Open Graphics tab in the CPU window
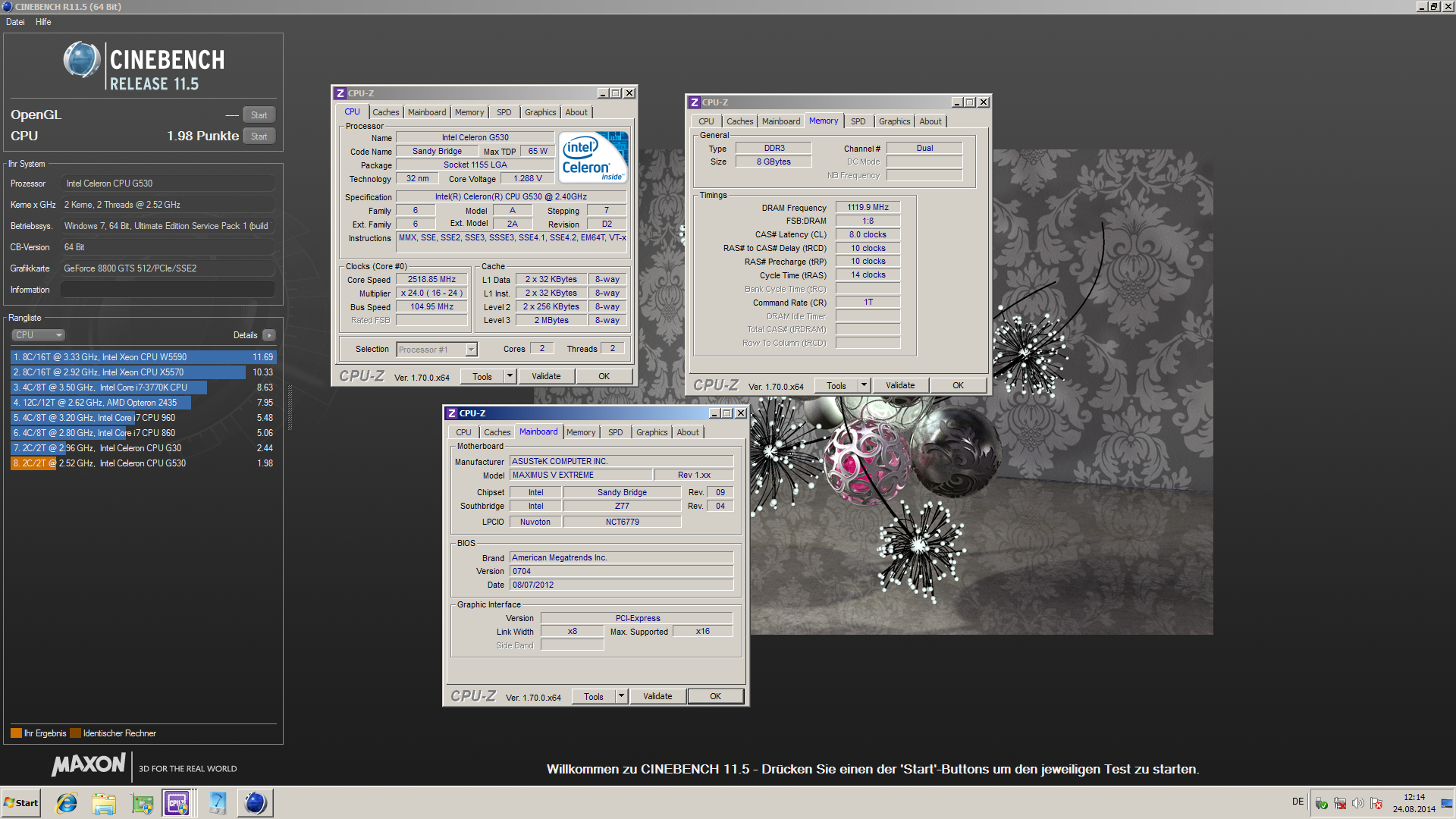The image size is (1456, 819). pos(540,112)
